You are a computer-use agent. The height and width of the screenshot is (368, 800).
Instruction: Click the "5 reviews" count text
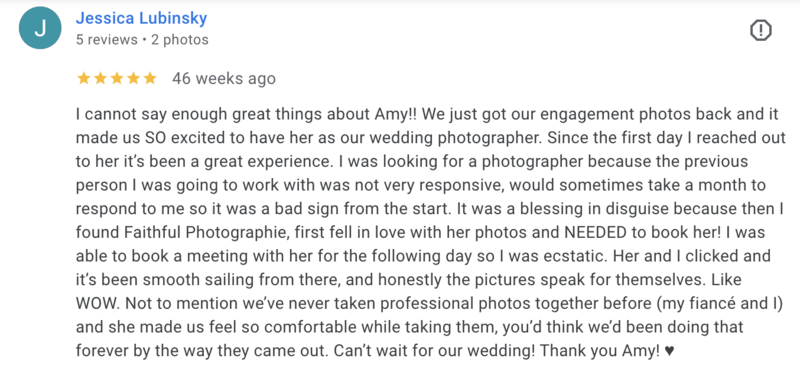[107, 40]
